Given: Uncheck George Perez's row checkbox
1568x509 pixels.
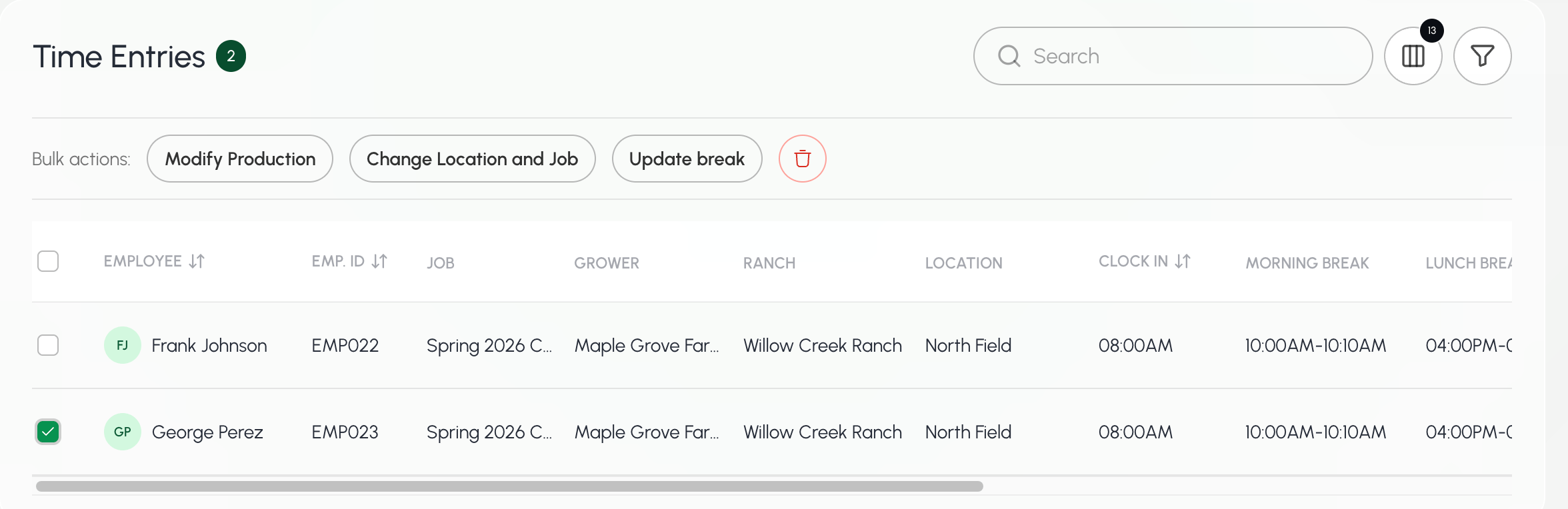Looking at the screenshot, I should coord(48,432).
